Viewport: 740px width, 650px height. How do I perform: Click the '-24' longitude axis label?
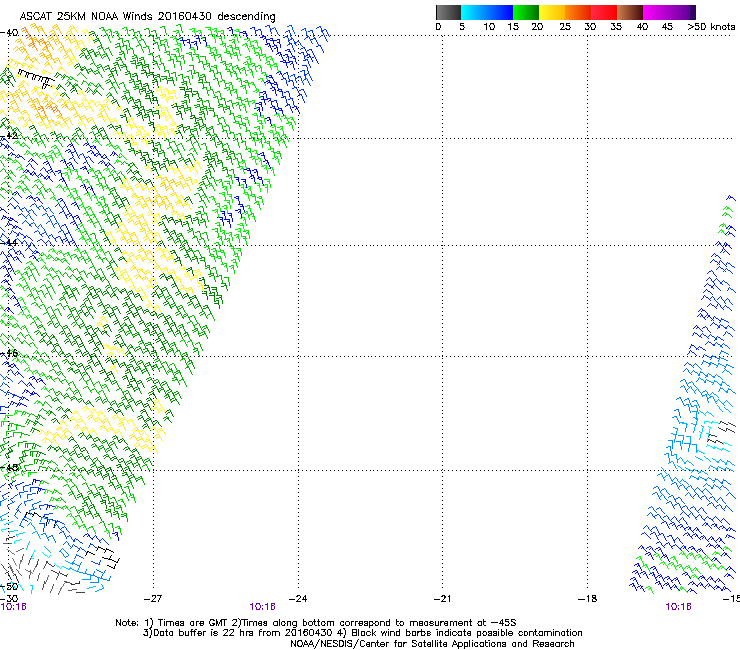tap(298, 599)
